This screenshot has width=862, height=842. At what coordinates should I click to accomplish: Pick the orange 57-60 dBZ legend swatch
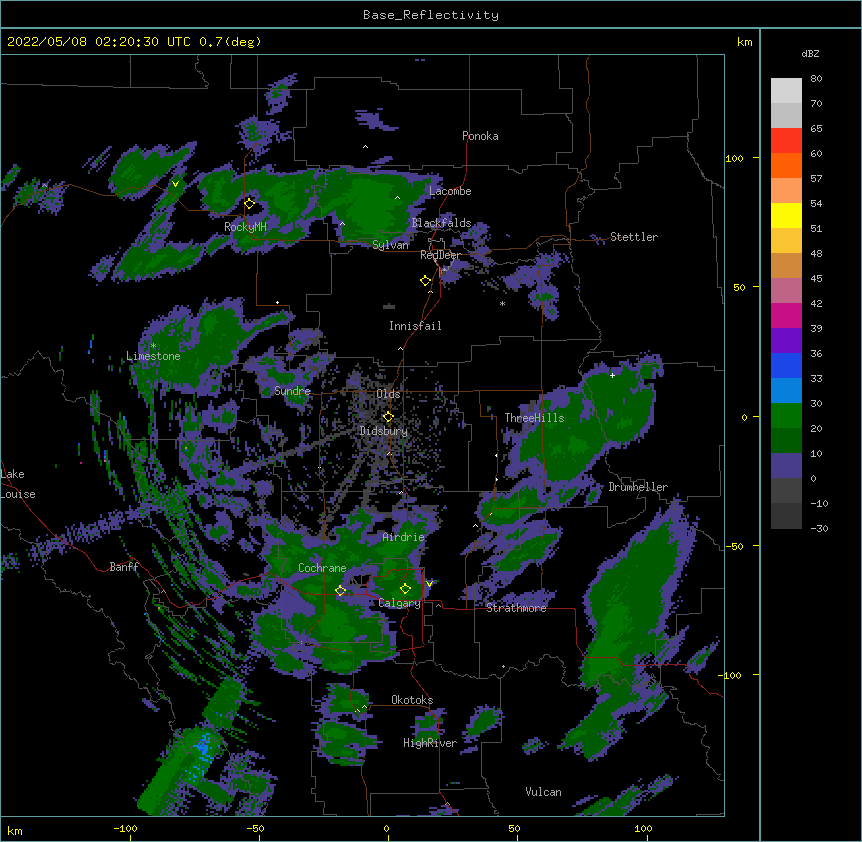click(786, 166)
